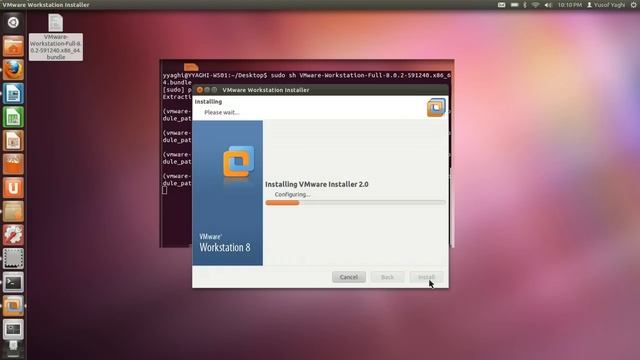Open the Yusof Yaghi user menu
The height and width of the screenshot is (360, 640).
pyautogui.click(x=606, y=5)
